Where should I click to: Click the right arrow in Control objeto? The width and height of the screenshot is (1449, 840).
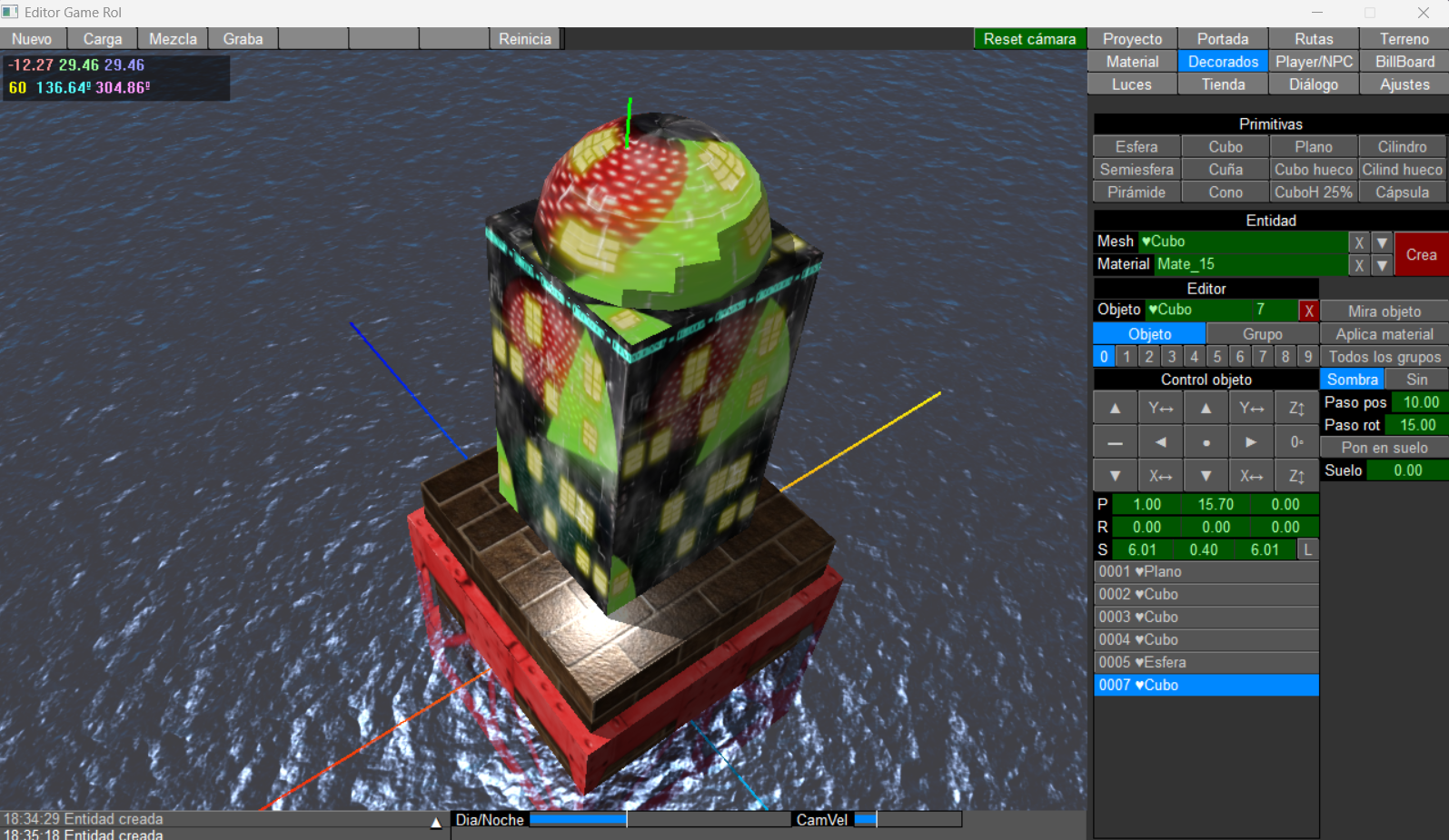coord(1251,442)
